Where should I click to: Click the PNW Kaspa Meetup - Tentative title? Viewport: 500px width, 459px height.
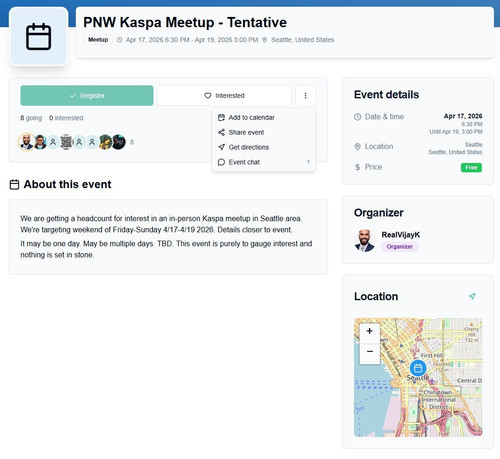click(x=185, y=22)
